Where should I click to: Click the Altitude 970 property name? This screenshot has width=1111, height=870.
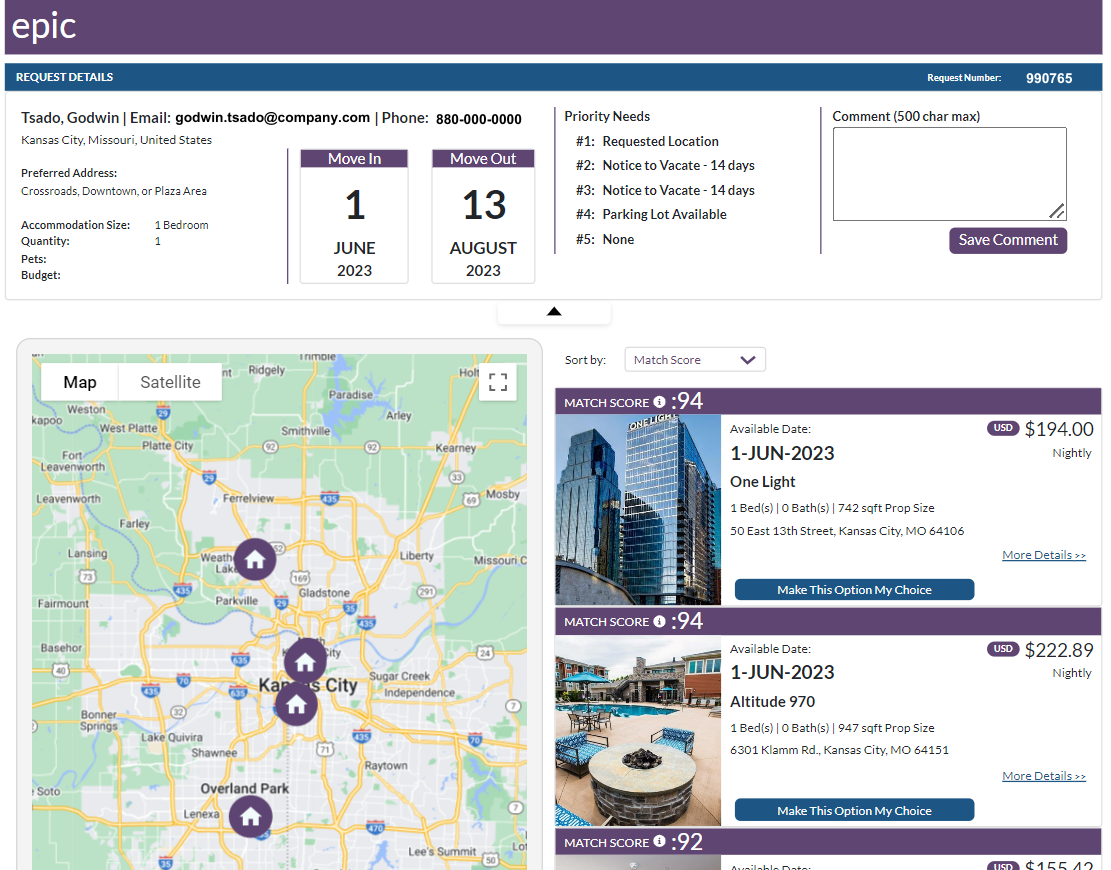coord(772,701)
